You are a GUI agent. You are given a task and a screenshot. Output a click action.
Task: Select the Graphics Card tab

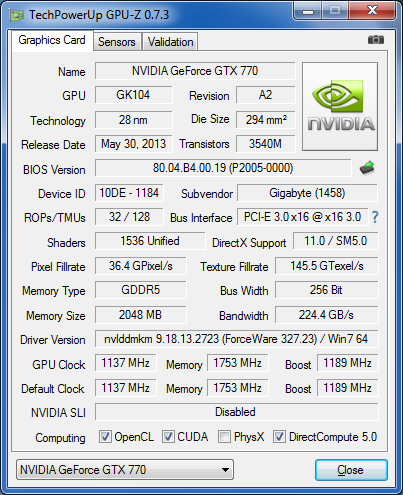pos(52,40)
